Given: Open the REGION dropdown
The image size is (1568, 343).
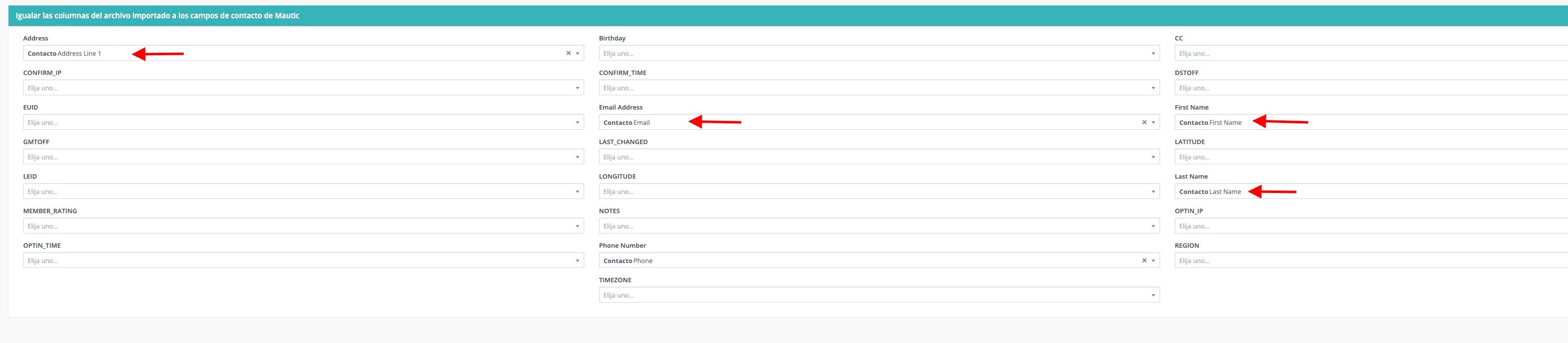Looking at the screenshot, I should [1371, 260].
